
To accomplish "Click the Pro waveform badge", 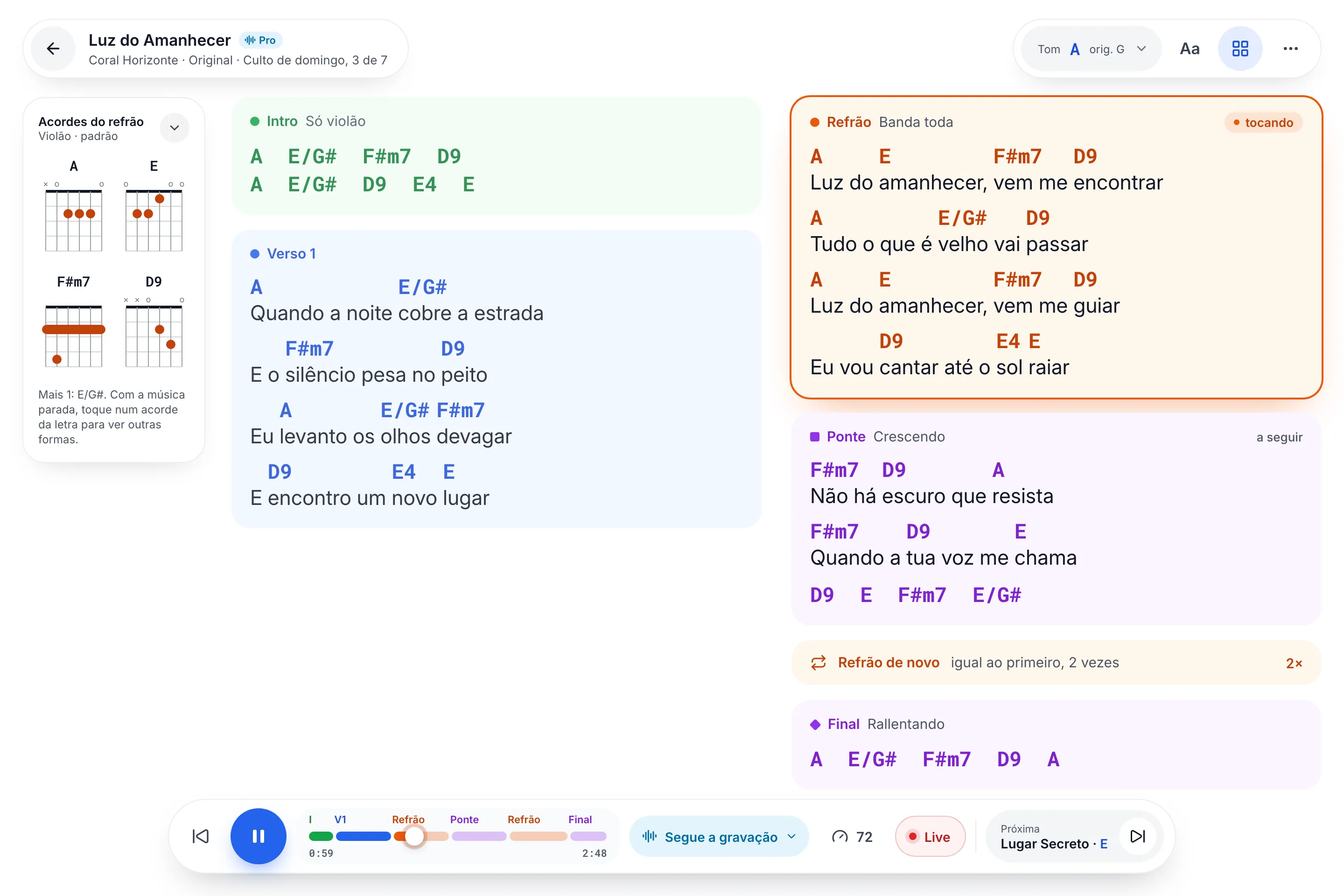I will tap(260, 40).
